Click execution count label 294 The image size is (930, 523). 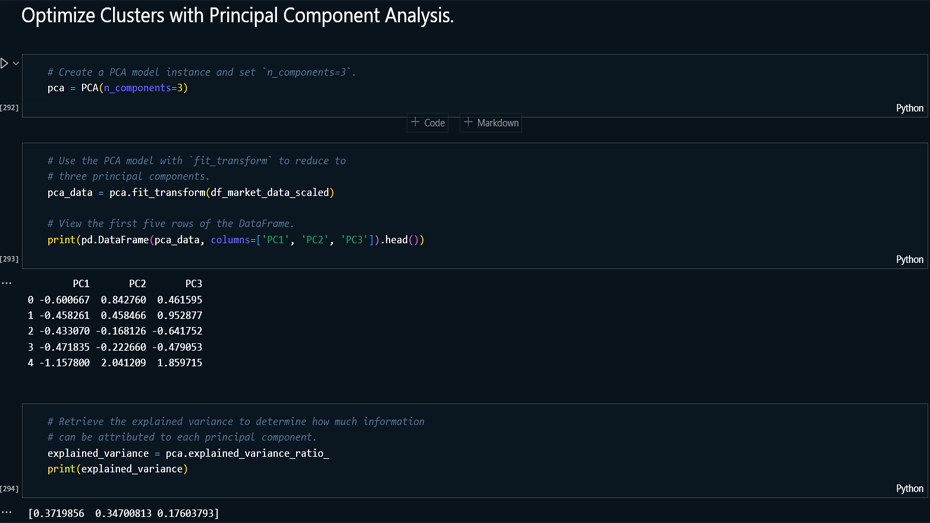(x=10, y=489)
